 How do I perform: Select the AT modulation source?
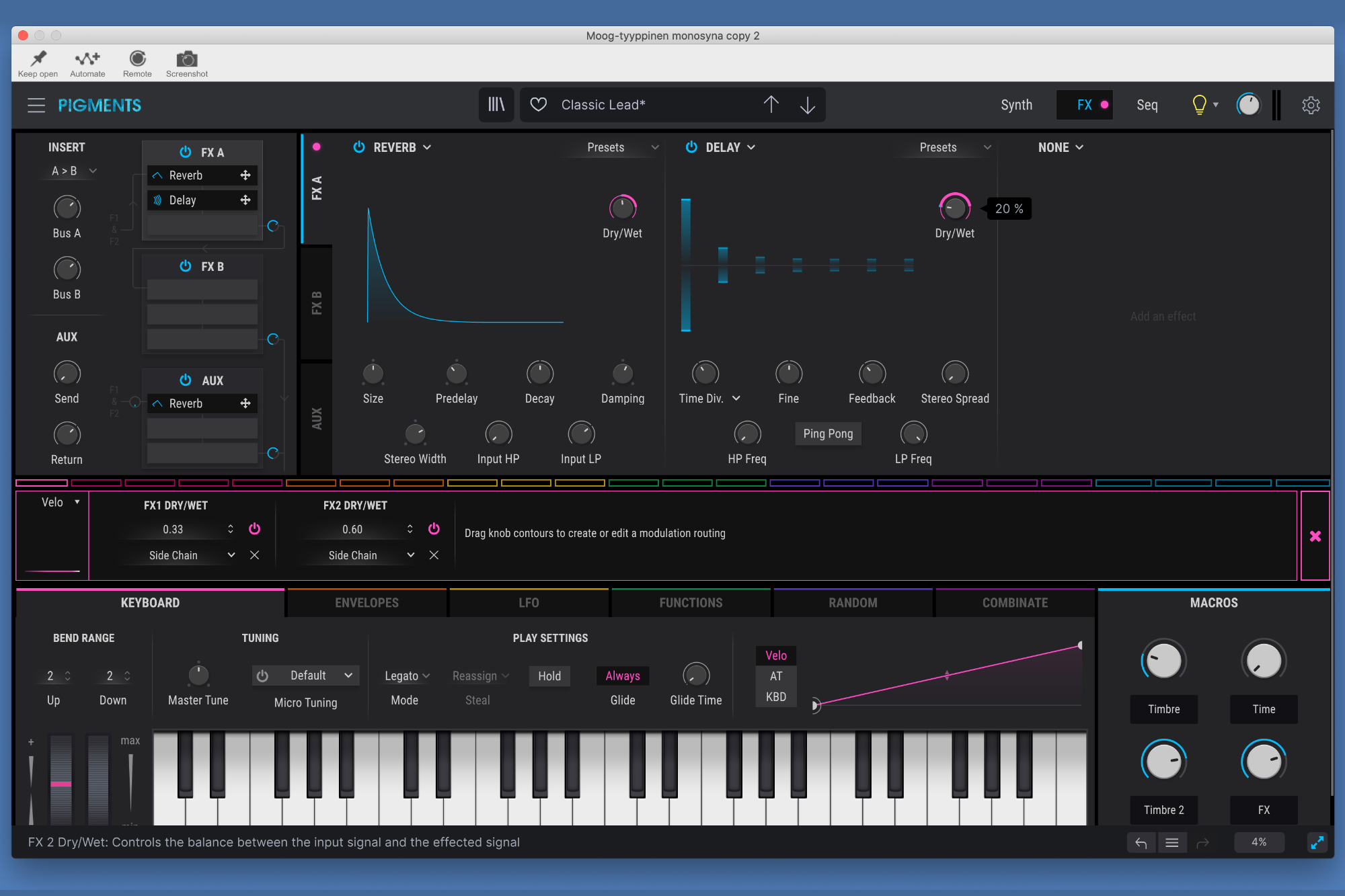[776, 676]
